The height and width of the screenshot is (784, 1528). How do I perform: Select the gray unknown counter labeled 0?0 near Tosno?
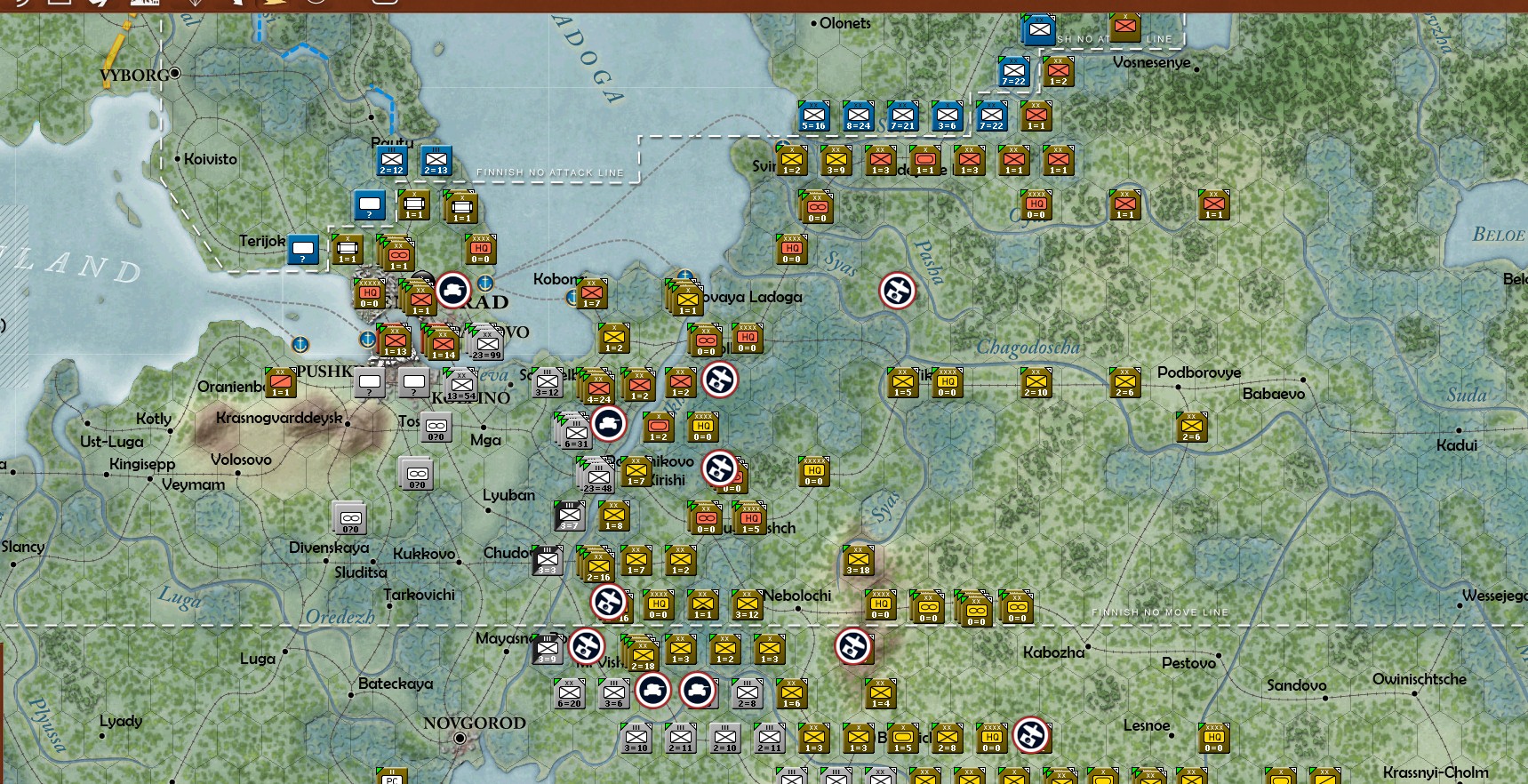click(436, 428)
